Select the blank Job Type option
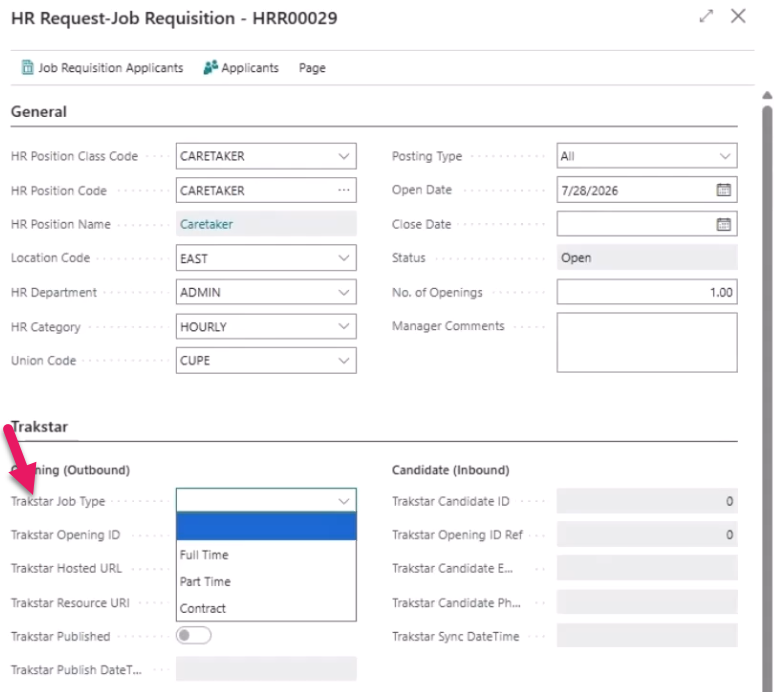 pyautogui.click(x=266, y=527)
